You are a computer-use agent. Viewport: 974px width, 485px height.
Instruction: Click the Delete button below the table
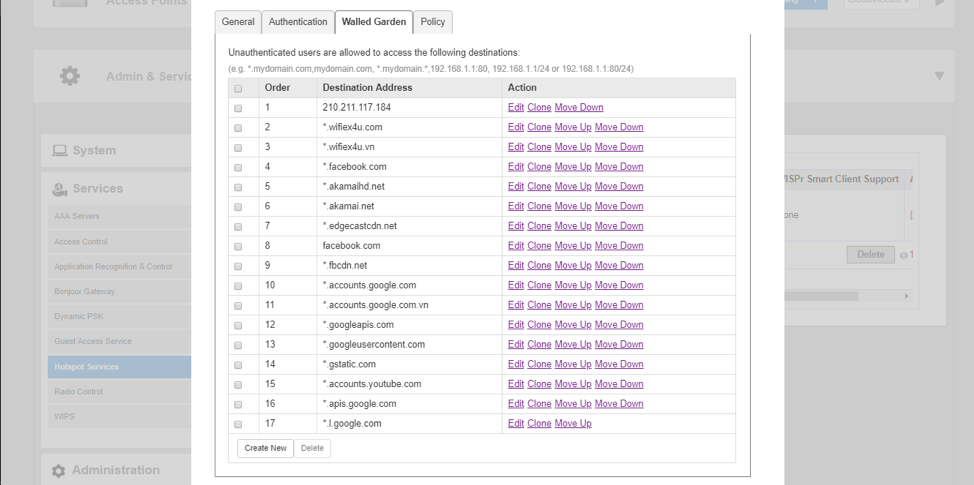pos(312,448)
